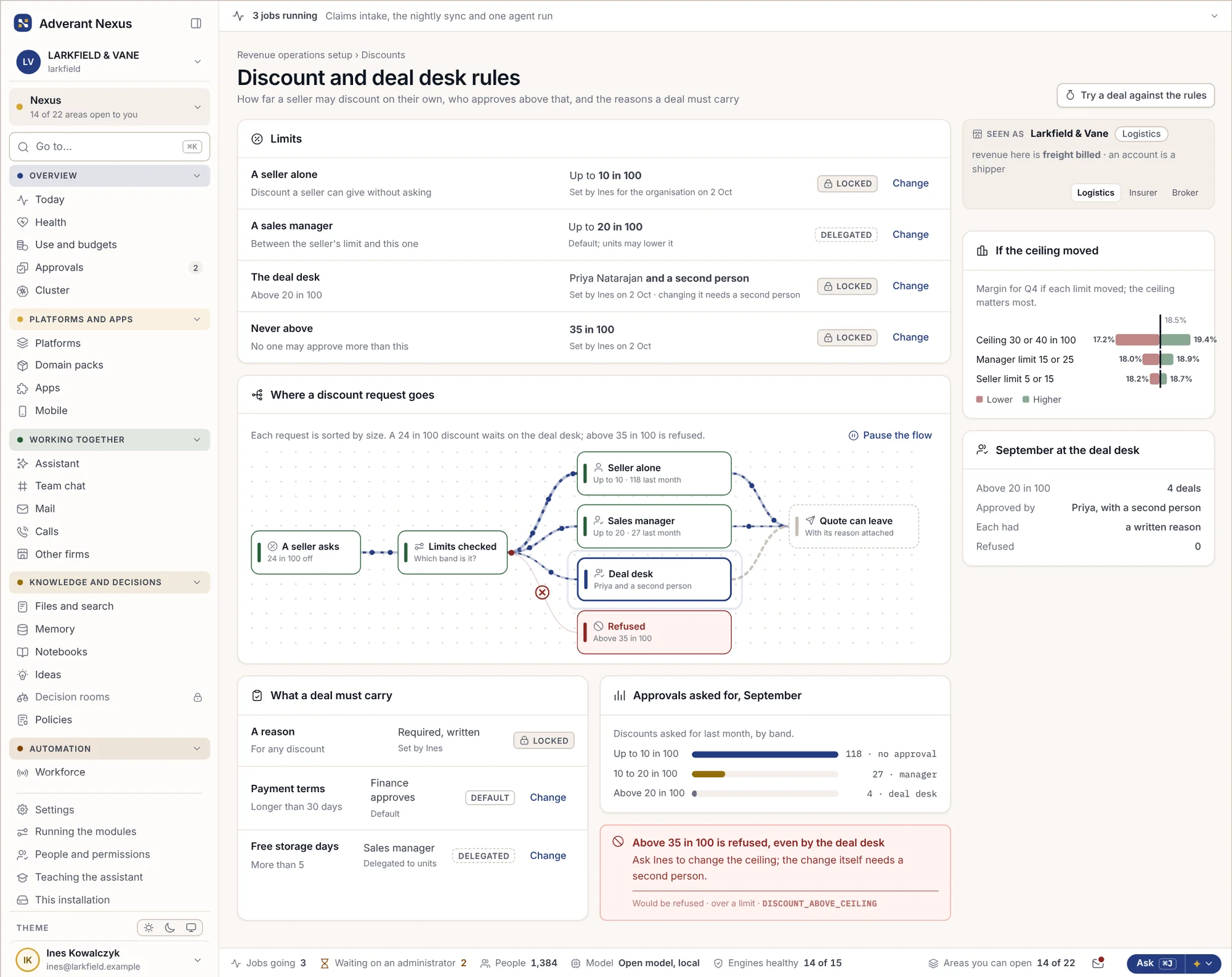The image size is (1232, 977).
Task: Open Ines Kowalczyk account menu
Action: (x=110, y=959)
